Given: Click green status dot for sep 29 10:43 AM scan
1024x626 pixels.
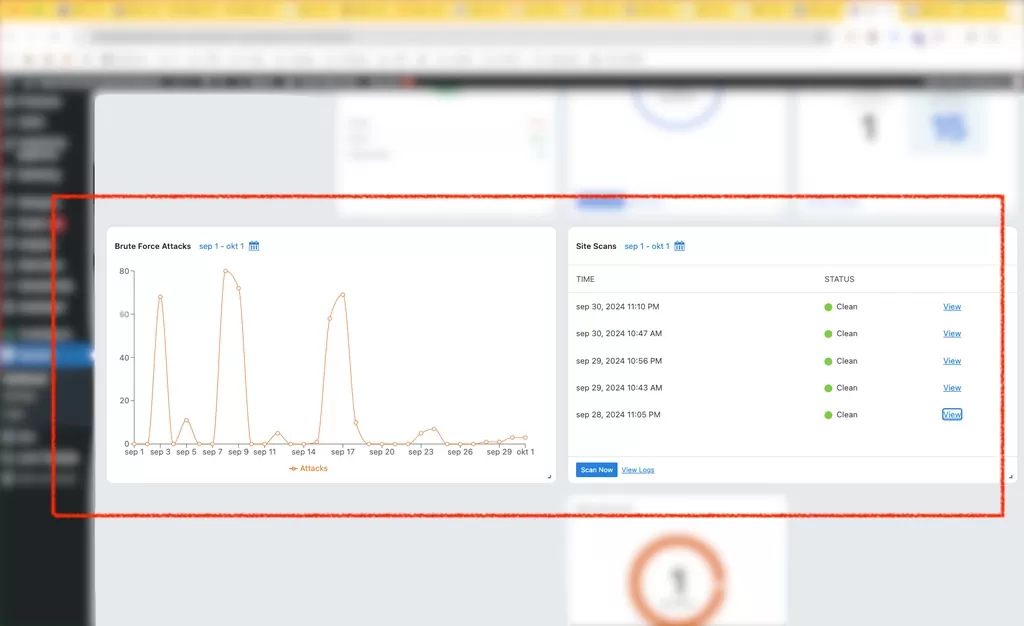Looking at the screenshot, I should tap(828, 388).
